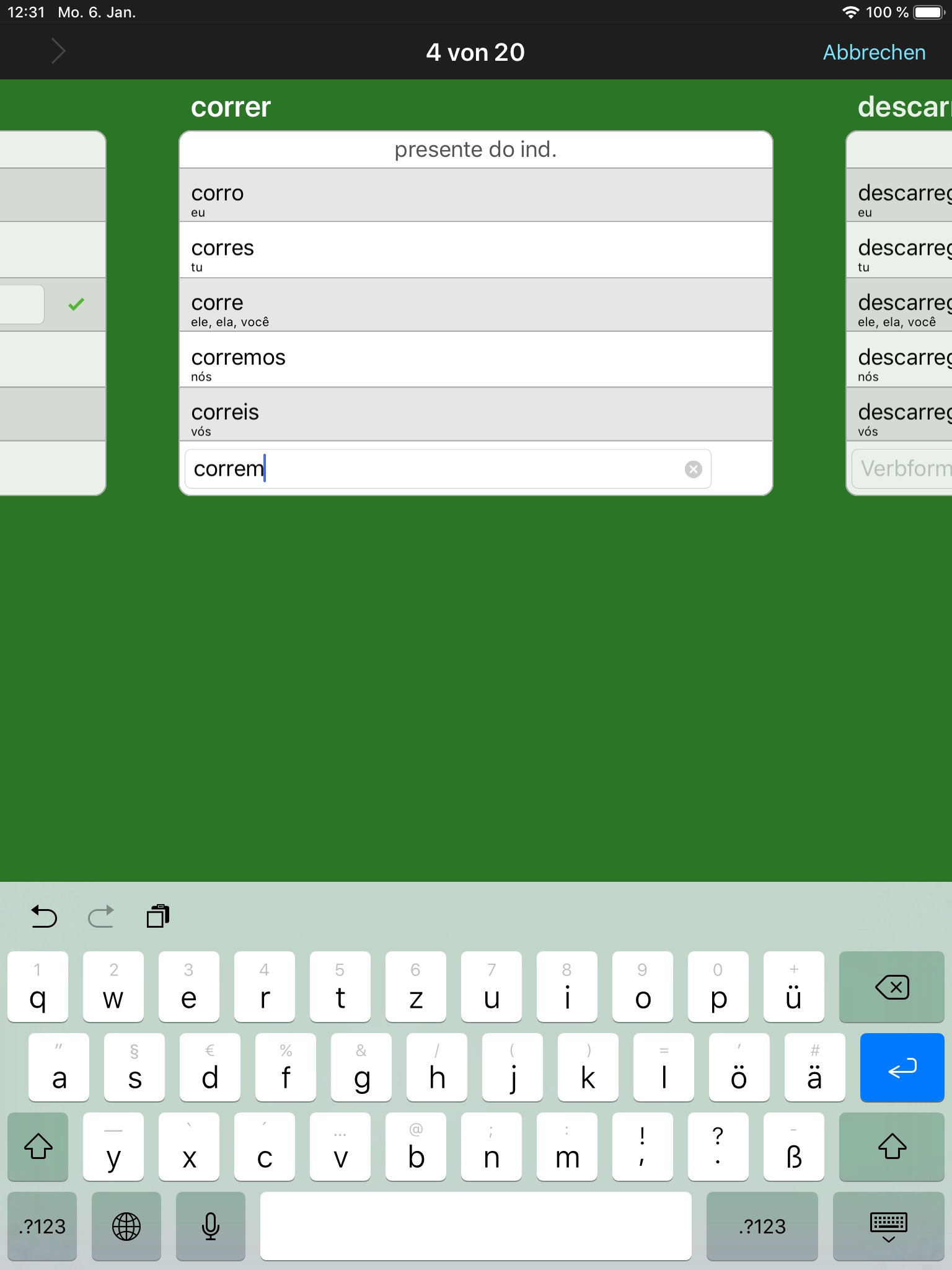Viewport: 952px width, 1270px height.
Task: Tap the z key
Action: [x=416, y=987]
